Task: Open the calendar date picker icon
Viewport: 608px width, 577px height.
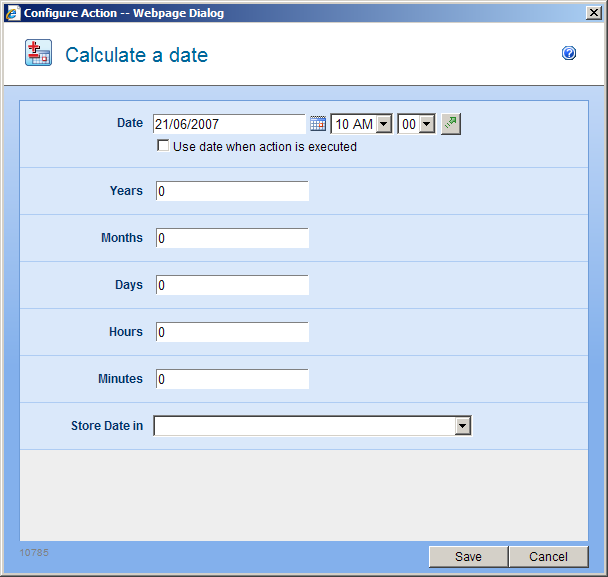Action: click(318, 124)
